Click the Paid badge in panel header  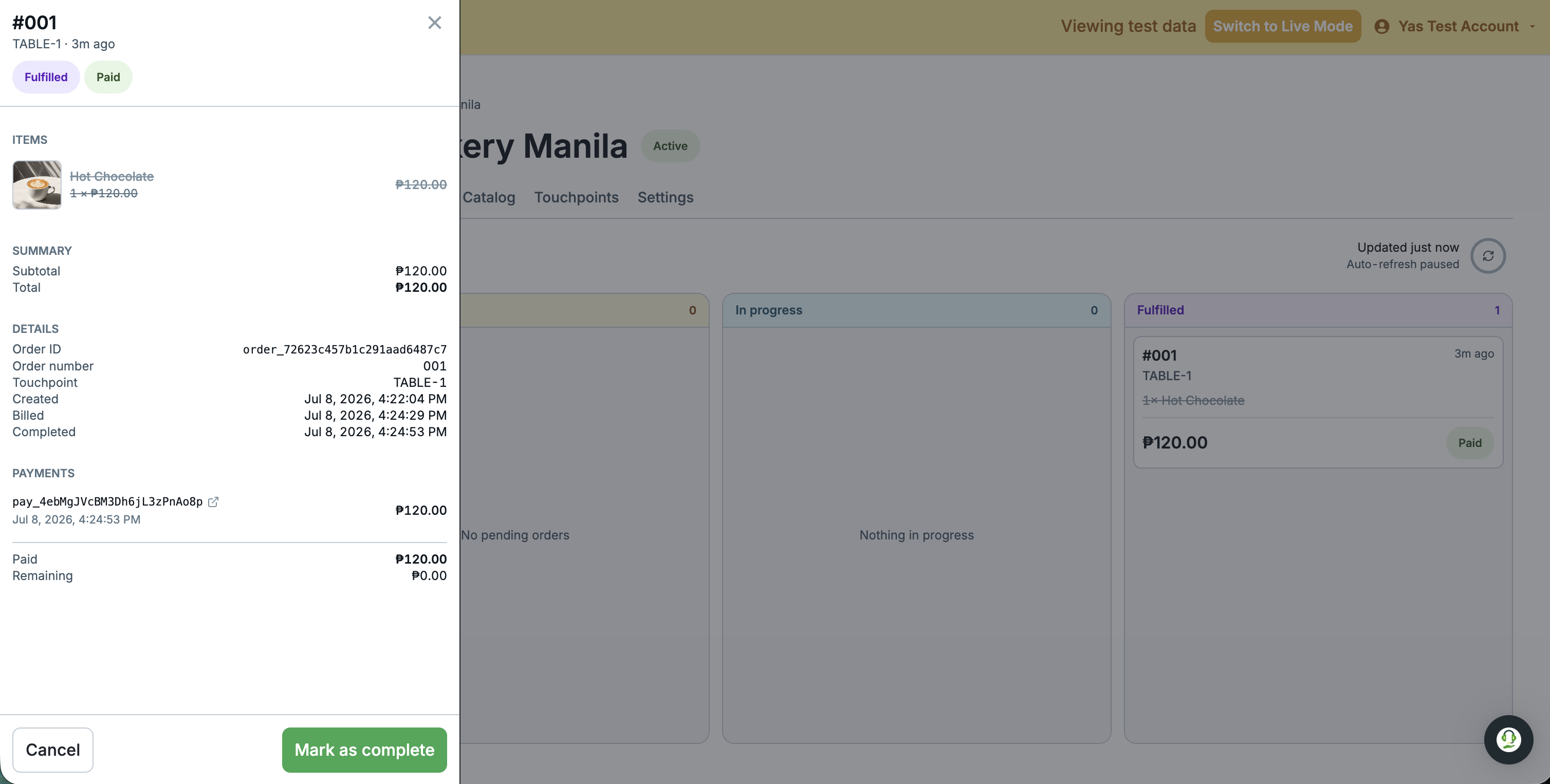click(x=108, y=77)
